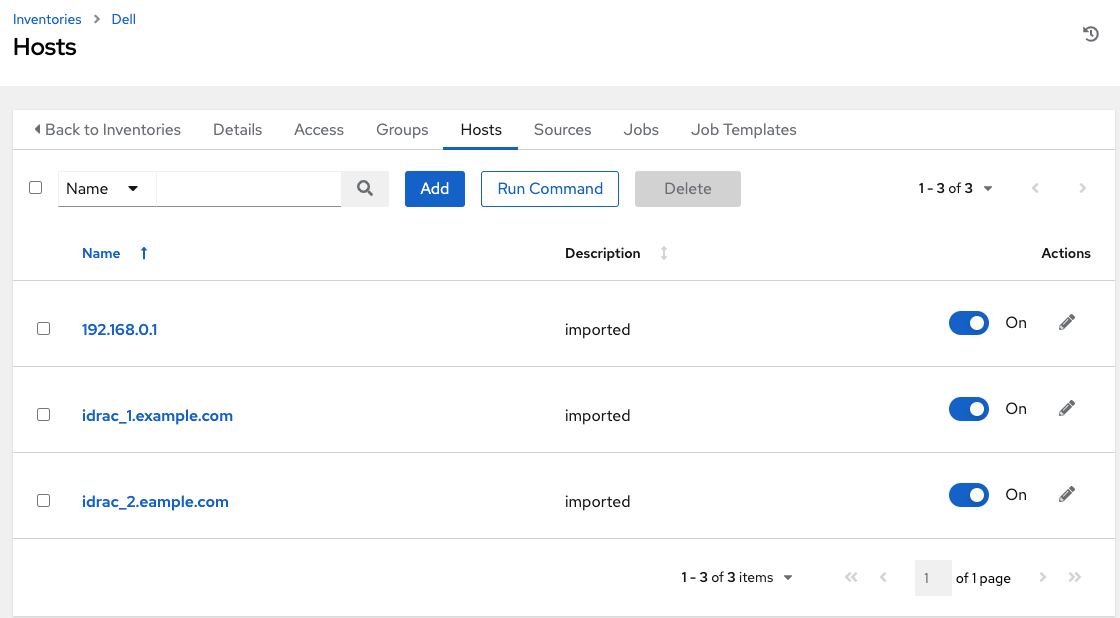Click the Add host button
This screenshot has width=1120, height=618.
[x=434, y=189]
